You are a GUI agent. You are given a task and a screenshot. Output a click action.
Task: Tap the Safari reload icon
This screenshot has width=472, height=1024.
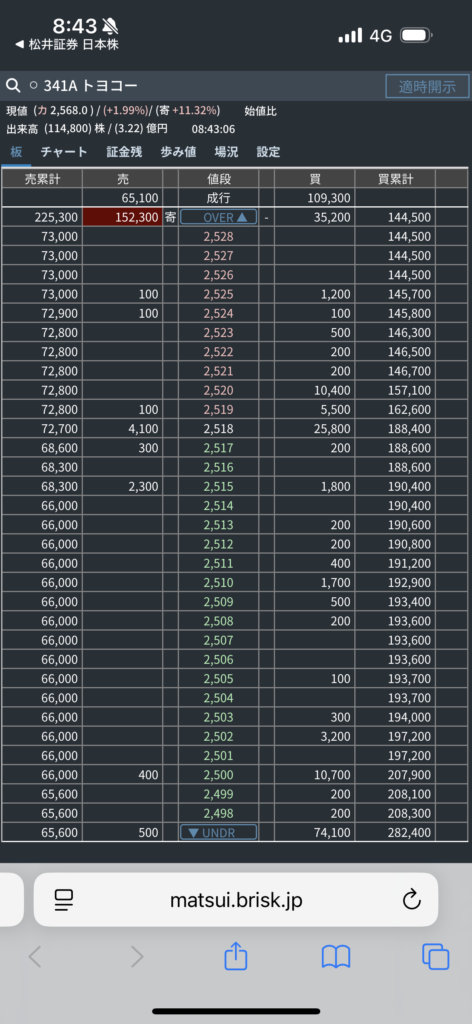[411, 901]
